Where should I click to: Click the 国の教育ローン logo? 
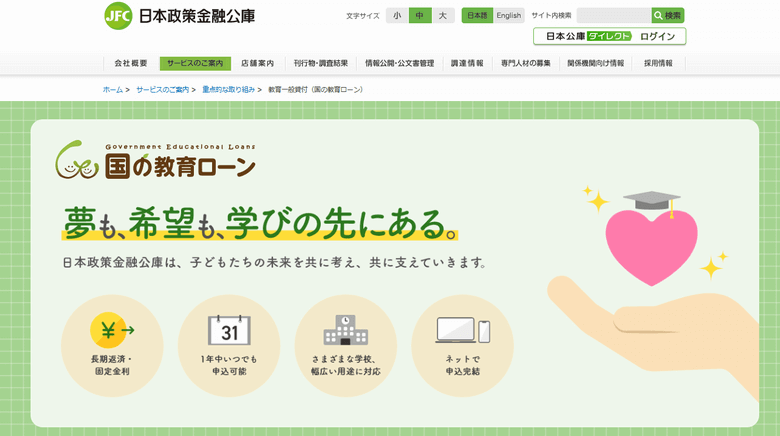[155, 160]
